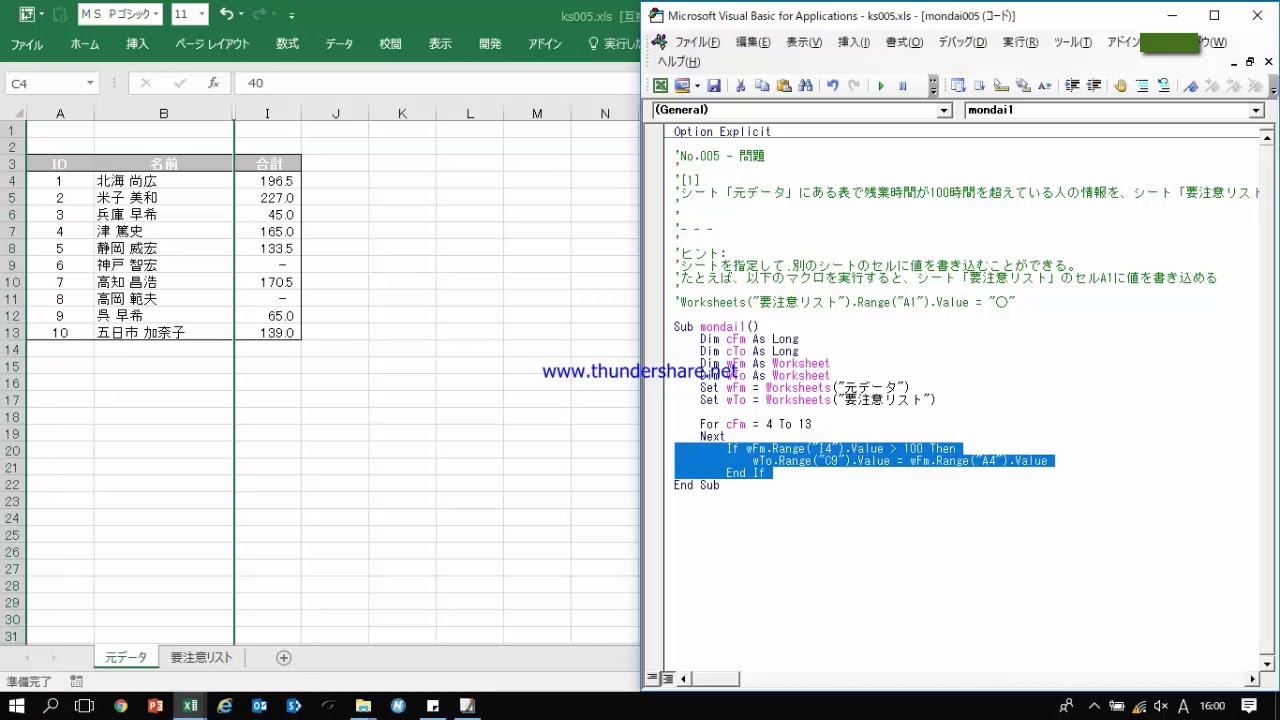Open the (General) object dropdown

pyautogui.click(x=944, y=111)
